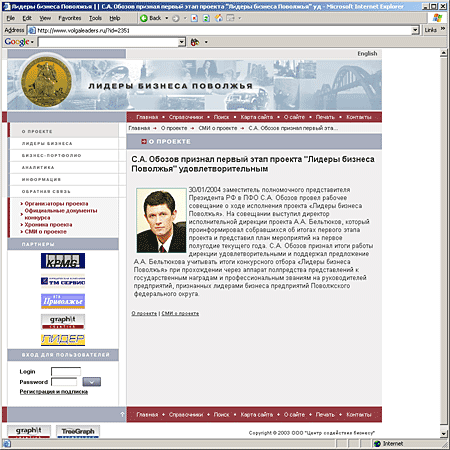The height and width of the screenshot is (450, 450).
Task: Click the KPMG partner logo
Action: click(63, 261)
